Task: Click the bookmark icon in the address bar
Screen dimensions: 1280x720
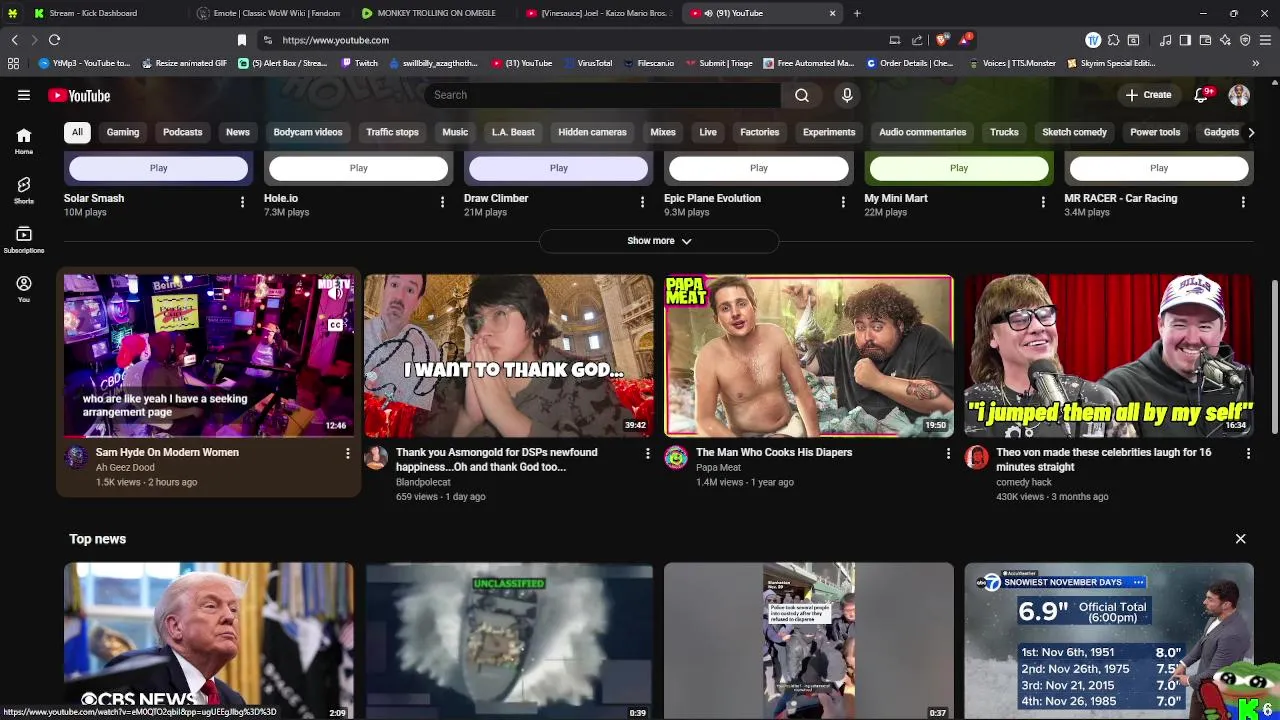Action: tap(241, 40)
